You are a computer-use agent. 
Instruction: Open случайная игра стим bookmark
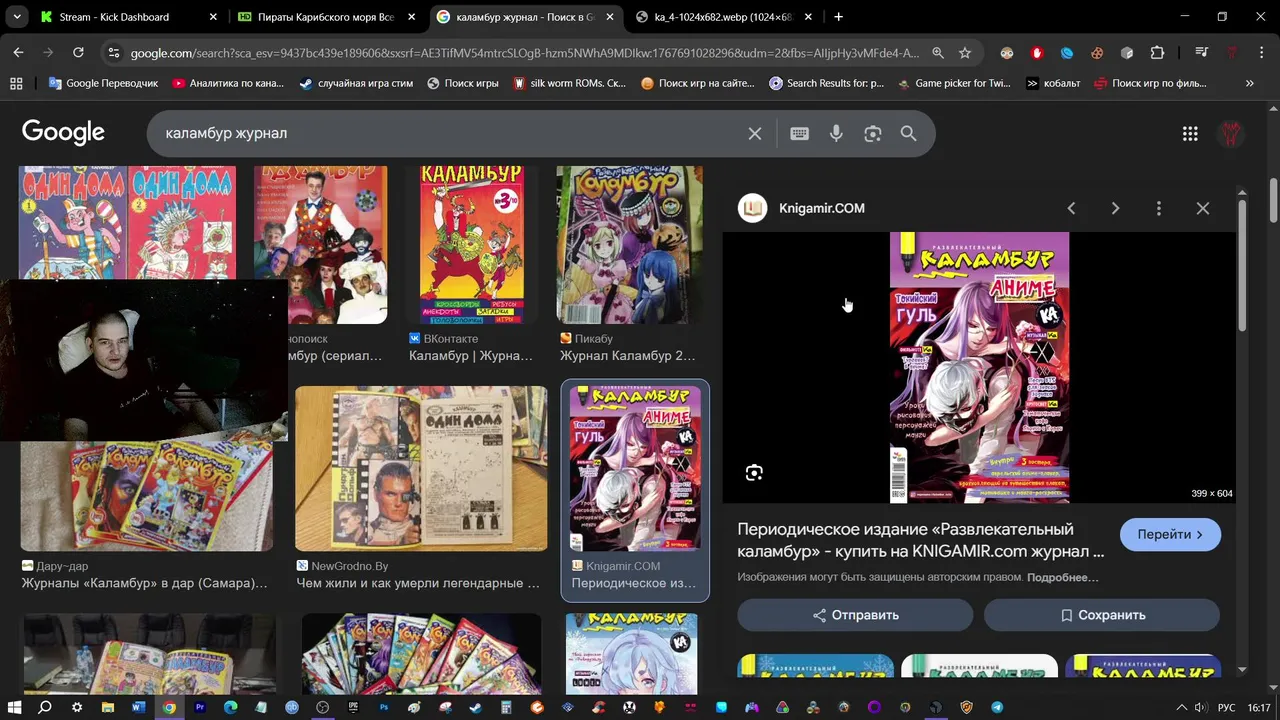click(356, 83)
